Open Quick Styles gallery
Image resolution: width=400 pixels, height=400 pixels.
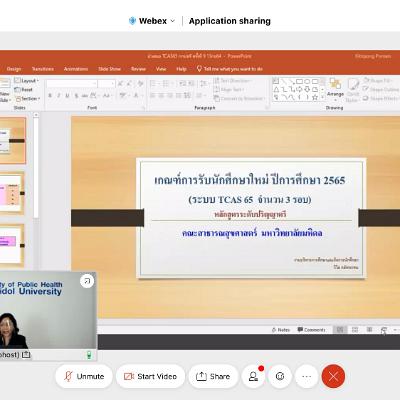352,90
